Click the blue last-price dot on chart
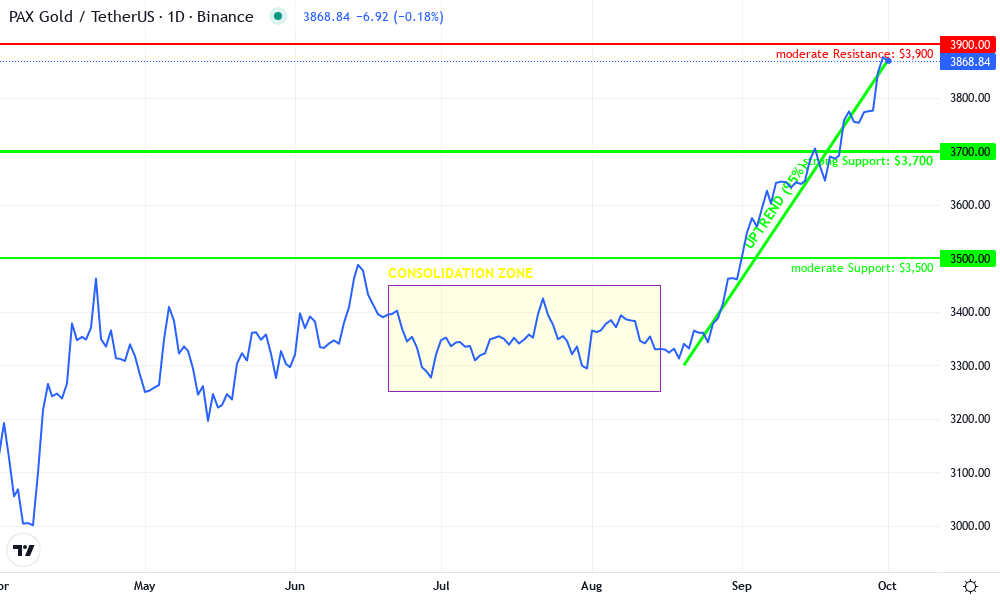Image resolution: width=1000 pixels, height=600 pixels. click(x=887, y=61)
